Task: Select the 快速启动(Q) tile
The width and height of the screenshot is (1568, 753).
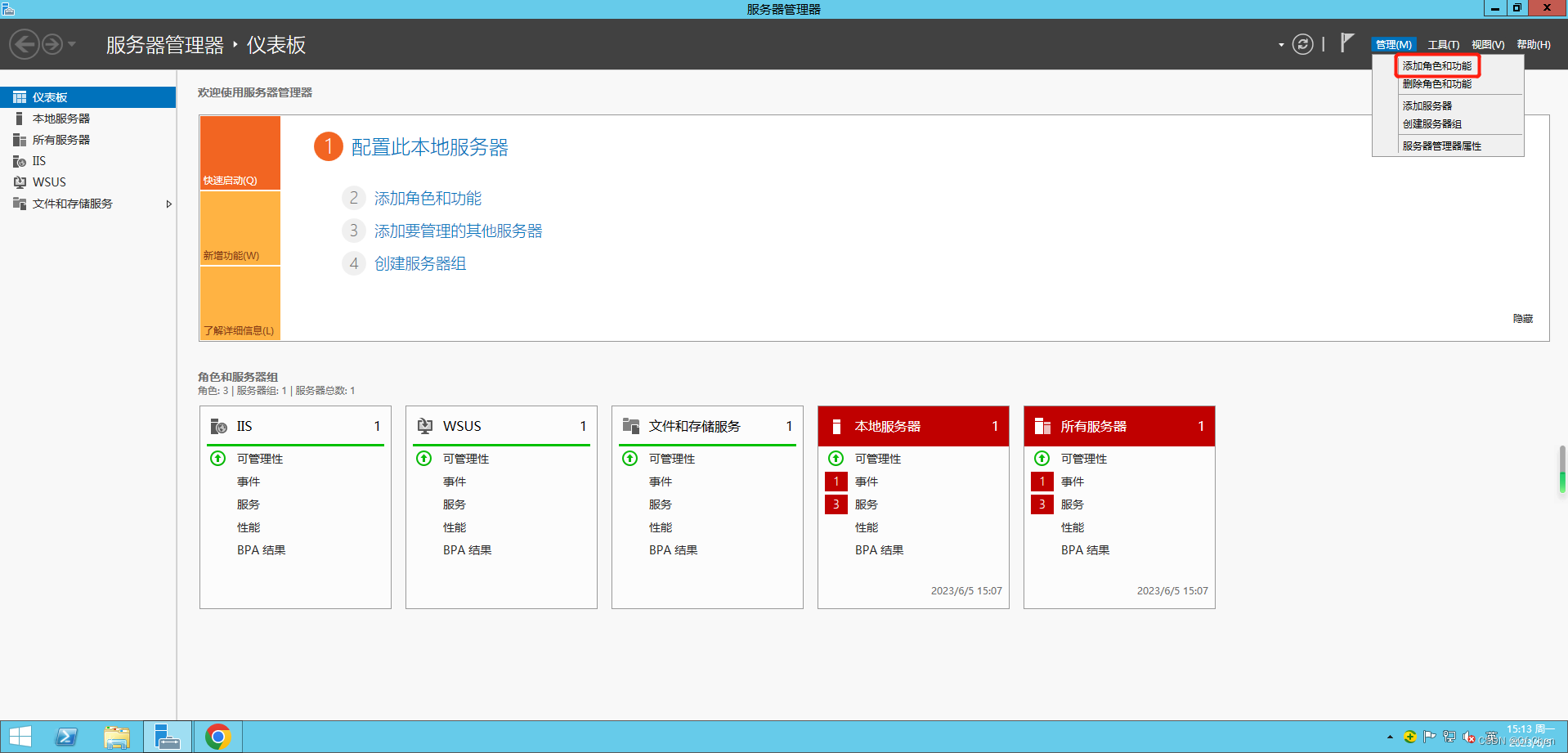Action: (x=240, y=153)
